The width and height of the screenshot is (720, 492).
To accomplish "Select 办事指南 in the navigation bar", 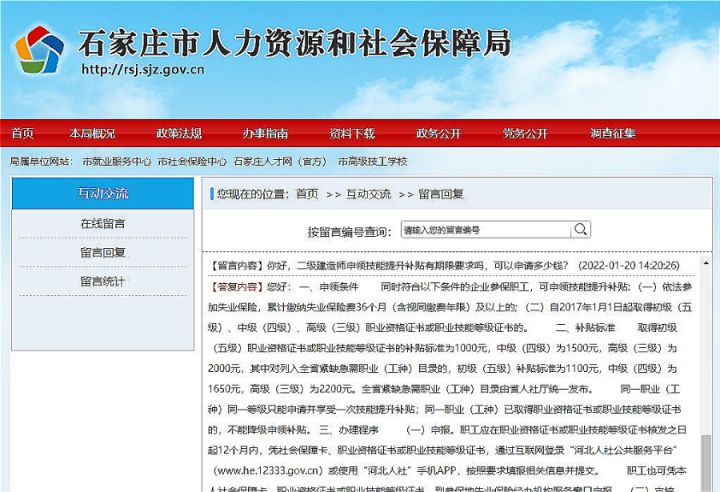I will tap(265, 133).
